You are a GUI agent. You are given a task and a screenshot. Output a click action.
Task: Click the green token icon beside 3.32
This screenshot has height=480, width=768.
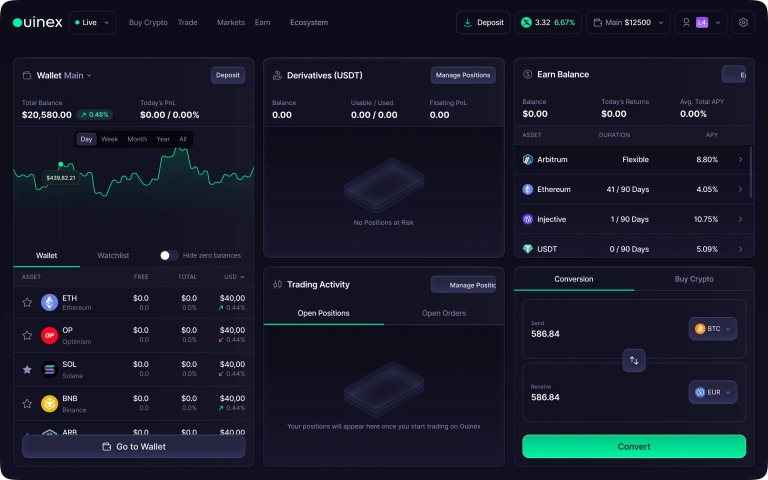pyautogui.click(x=526, y=23)
